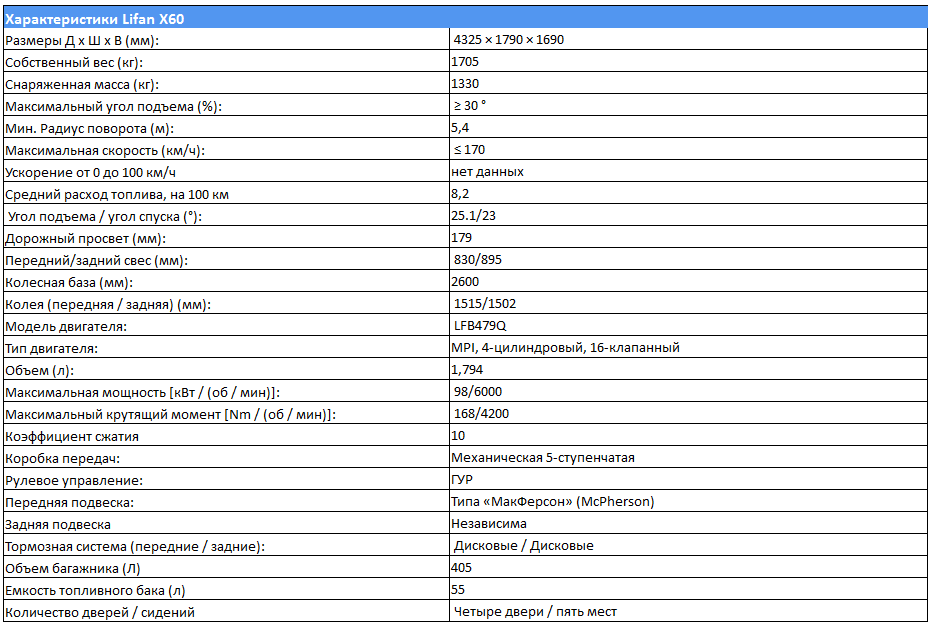Screen dimensions: 931x627
Task: Click the label 'Коэффициент сжатия'
Action: pyautogui.click(x=72, y=436)
